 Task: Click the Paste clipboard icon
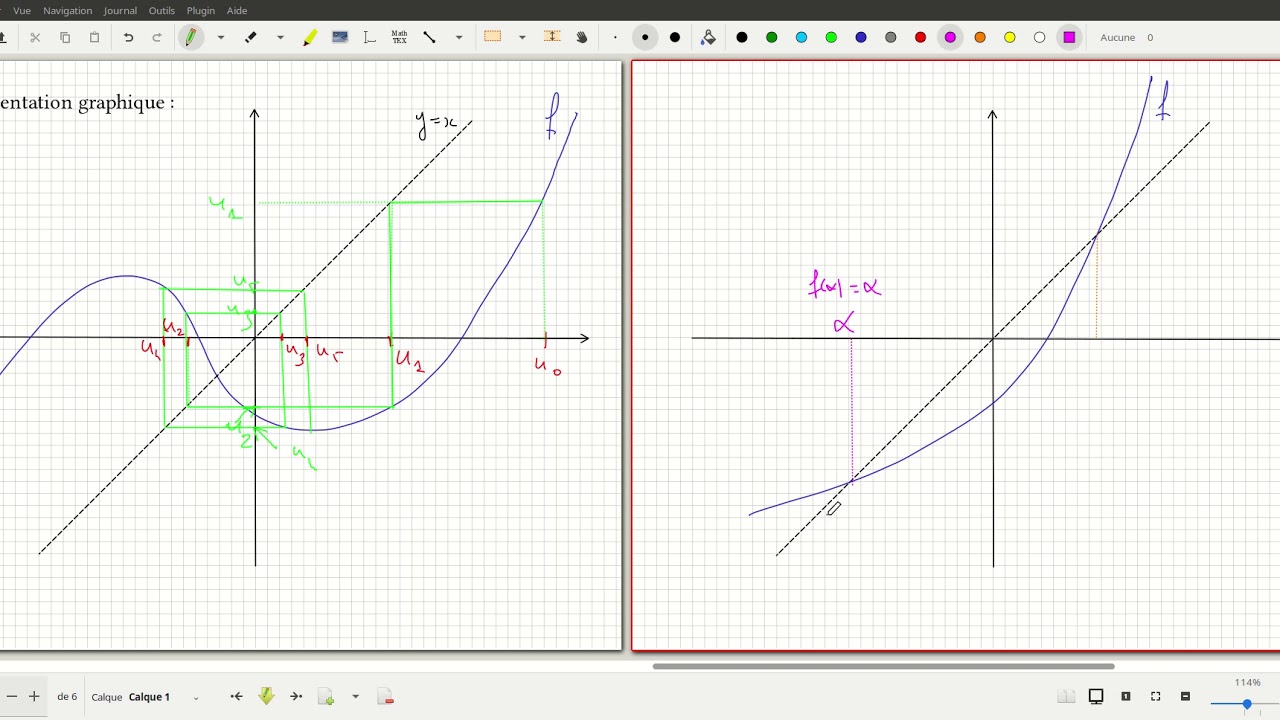95,37
